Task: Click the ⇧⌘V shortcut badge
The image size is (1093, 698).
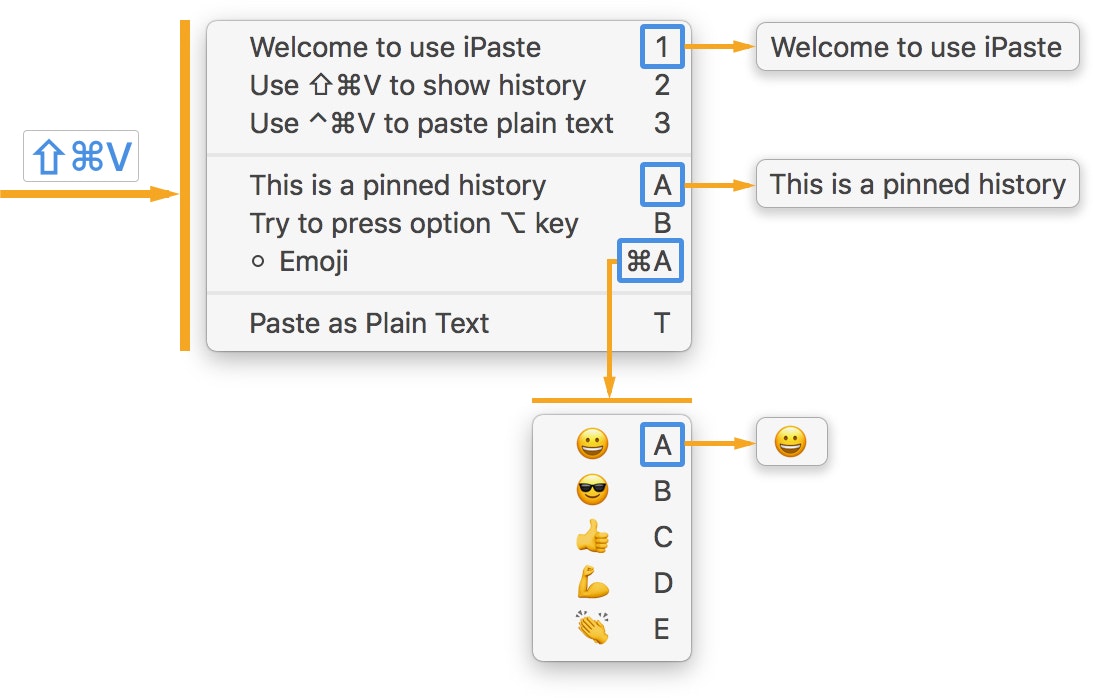Action: coord(80,155)
